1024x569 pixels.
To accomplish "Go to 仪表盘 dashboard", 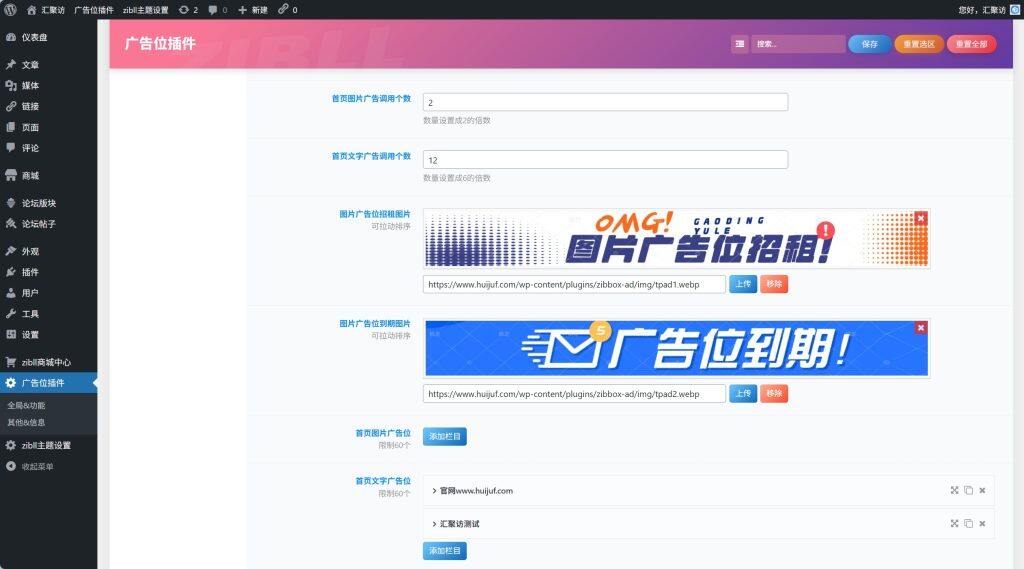I will tap(48, 37).
